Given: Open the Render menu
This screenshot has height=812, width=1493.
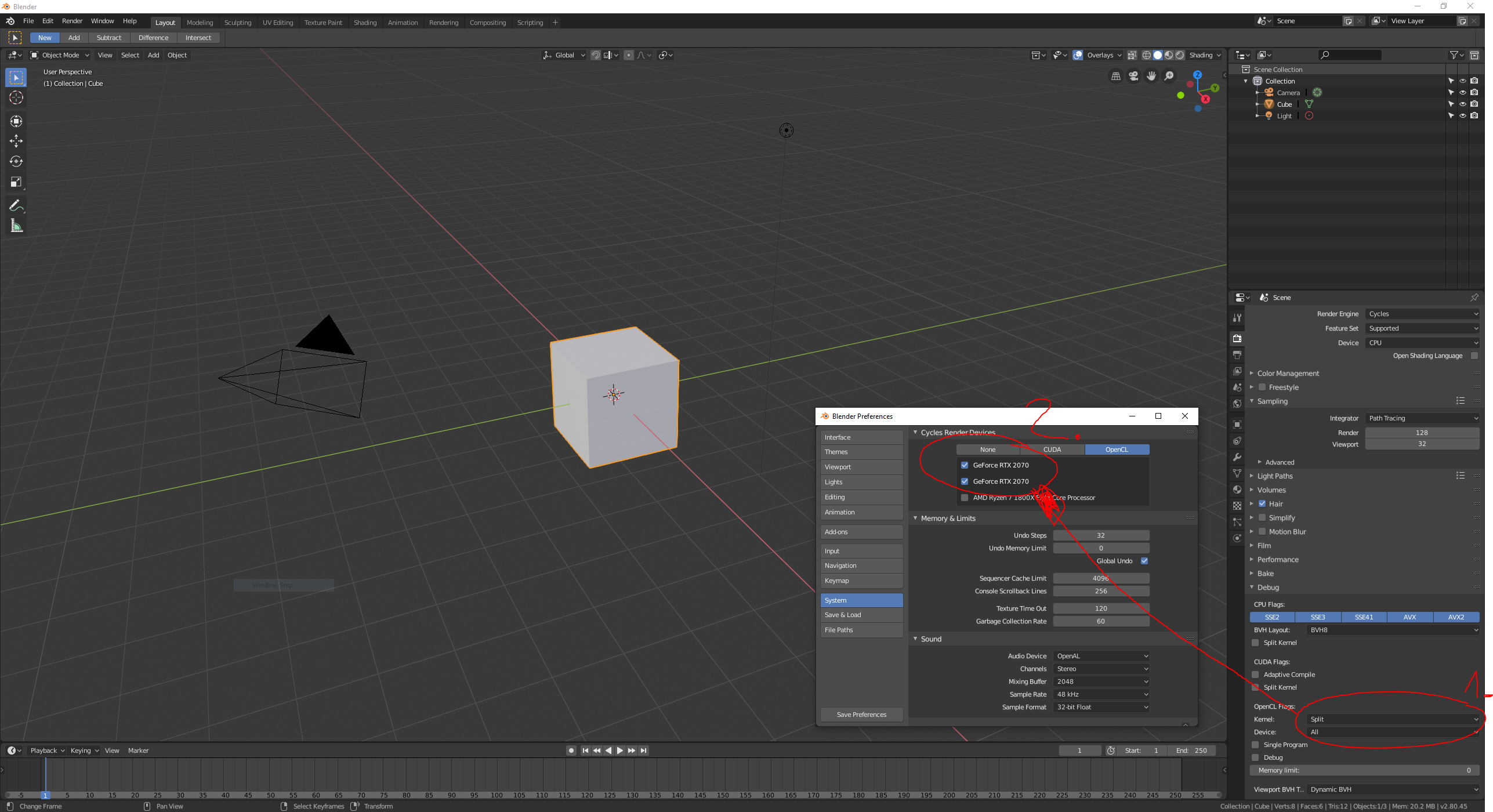Looking at the screenshot, I should pos(72,21).
